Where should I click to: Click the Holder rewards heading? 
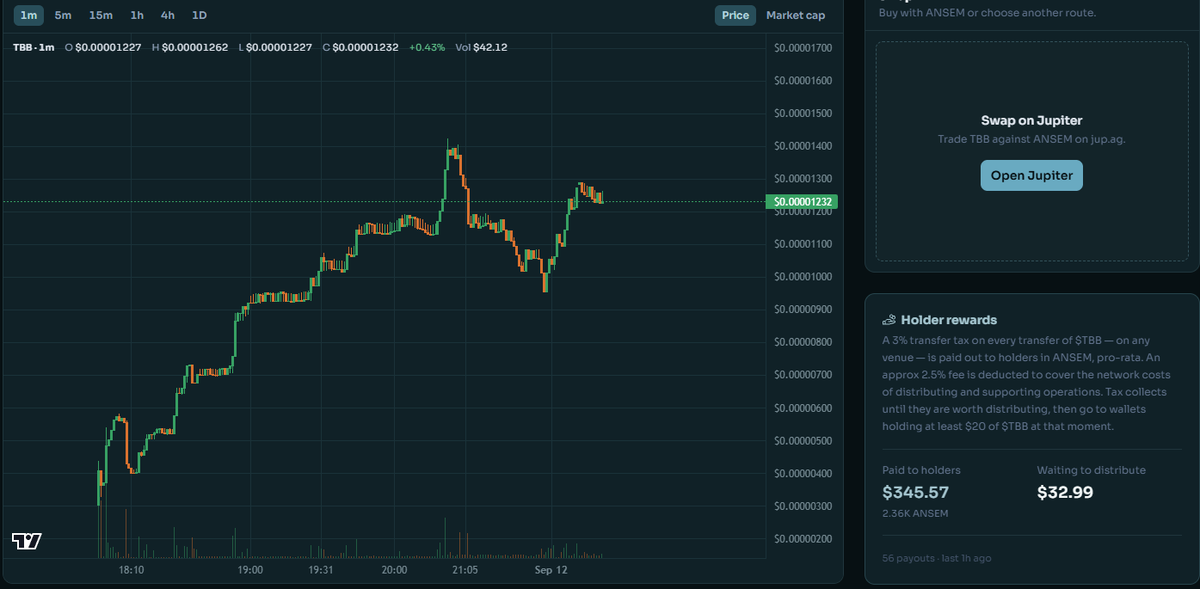[949, 320]
